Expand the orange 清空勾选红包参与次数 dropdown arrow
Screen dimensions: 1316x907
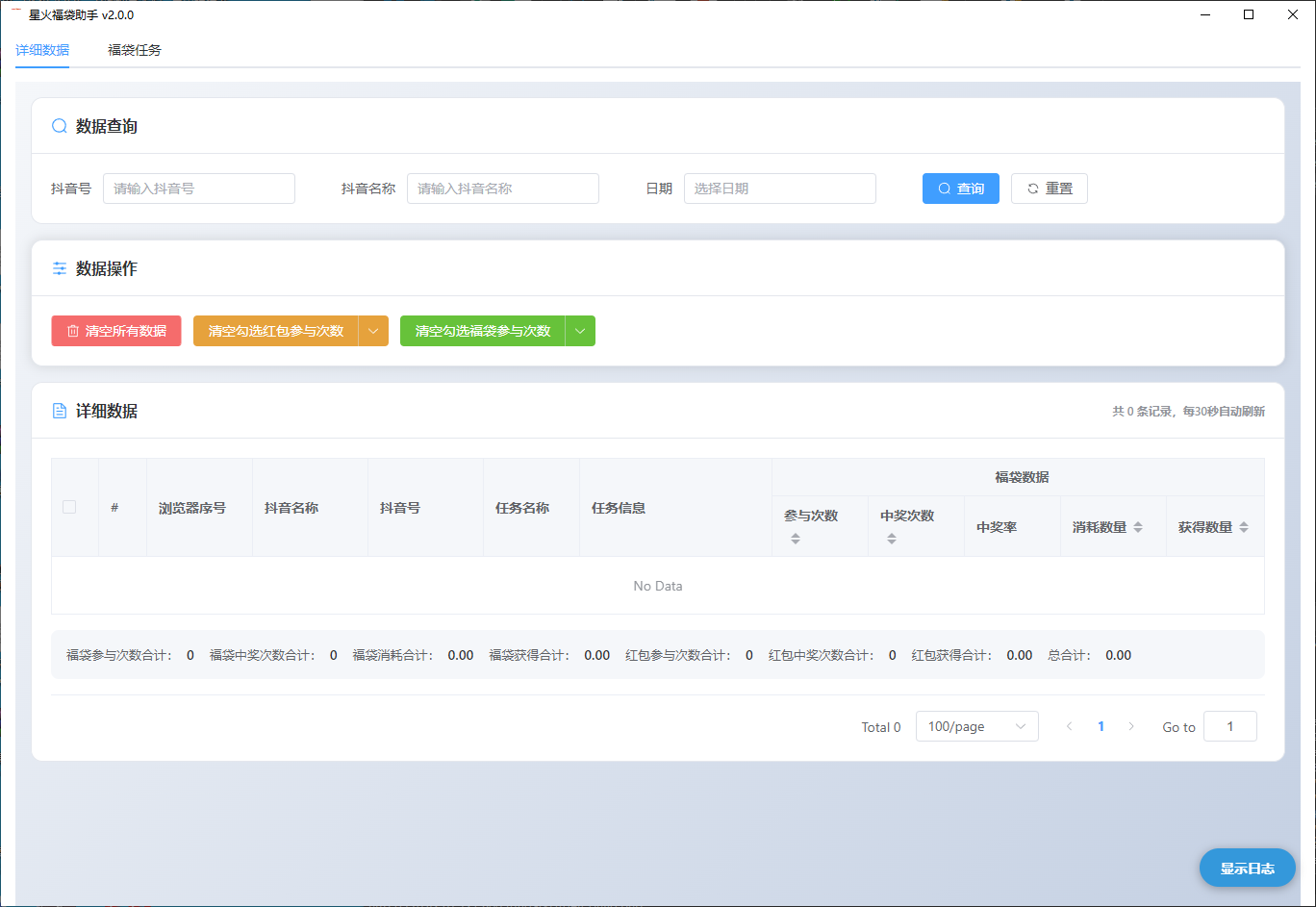click(x=373, y=331)
